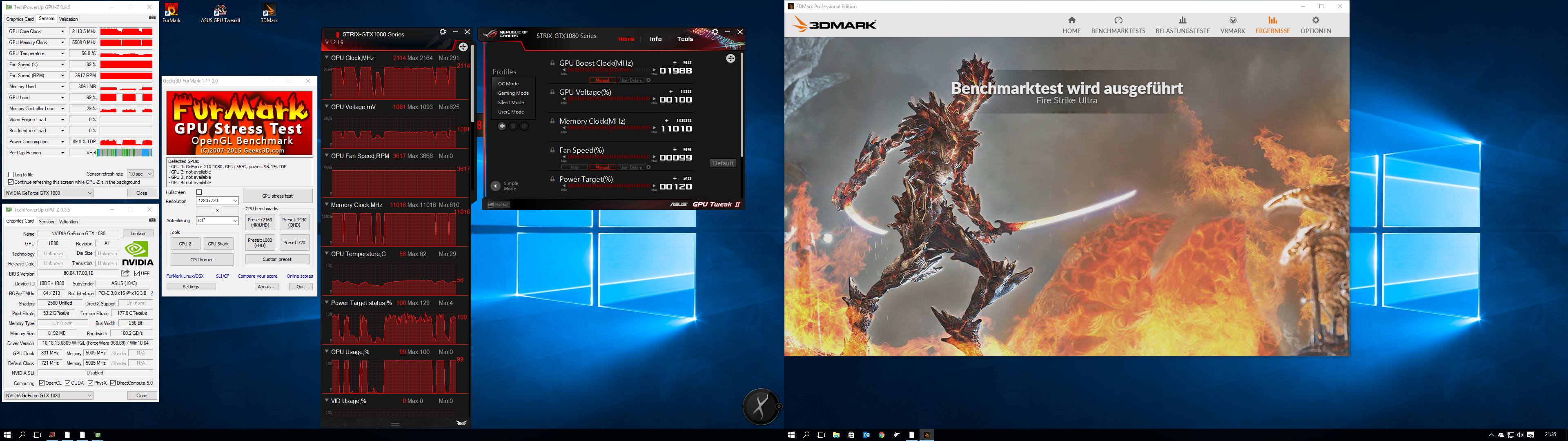Open the Sensor refresh rate dropdown
Screen dimensions: 1568x441
[140, 174]
